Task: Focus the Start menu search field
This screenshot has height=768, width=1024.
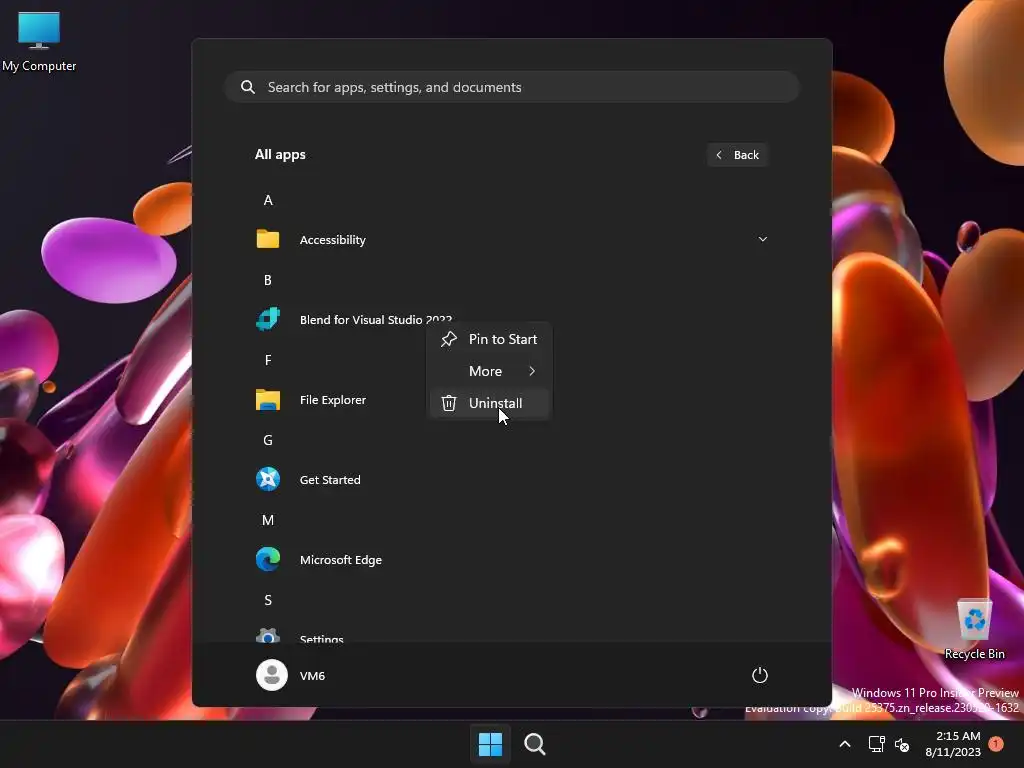Action: tap(513, 87)
